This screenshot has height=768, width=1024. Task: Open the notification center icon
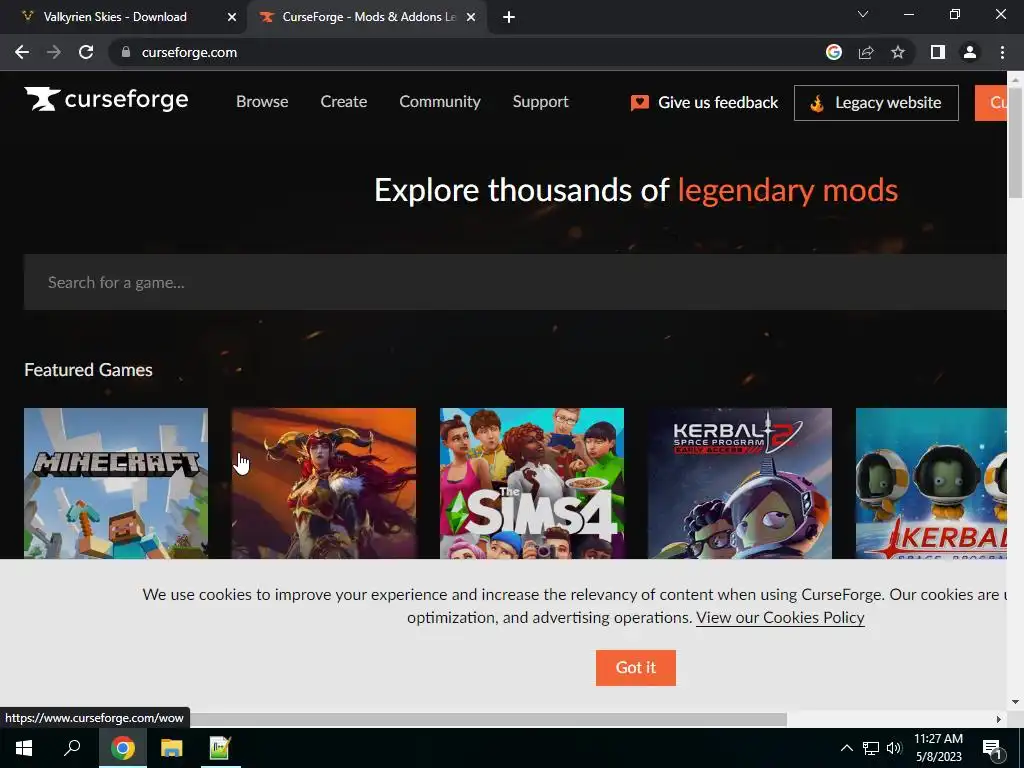[992, 748]
